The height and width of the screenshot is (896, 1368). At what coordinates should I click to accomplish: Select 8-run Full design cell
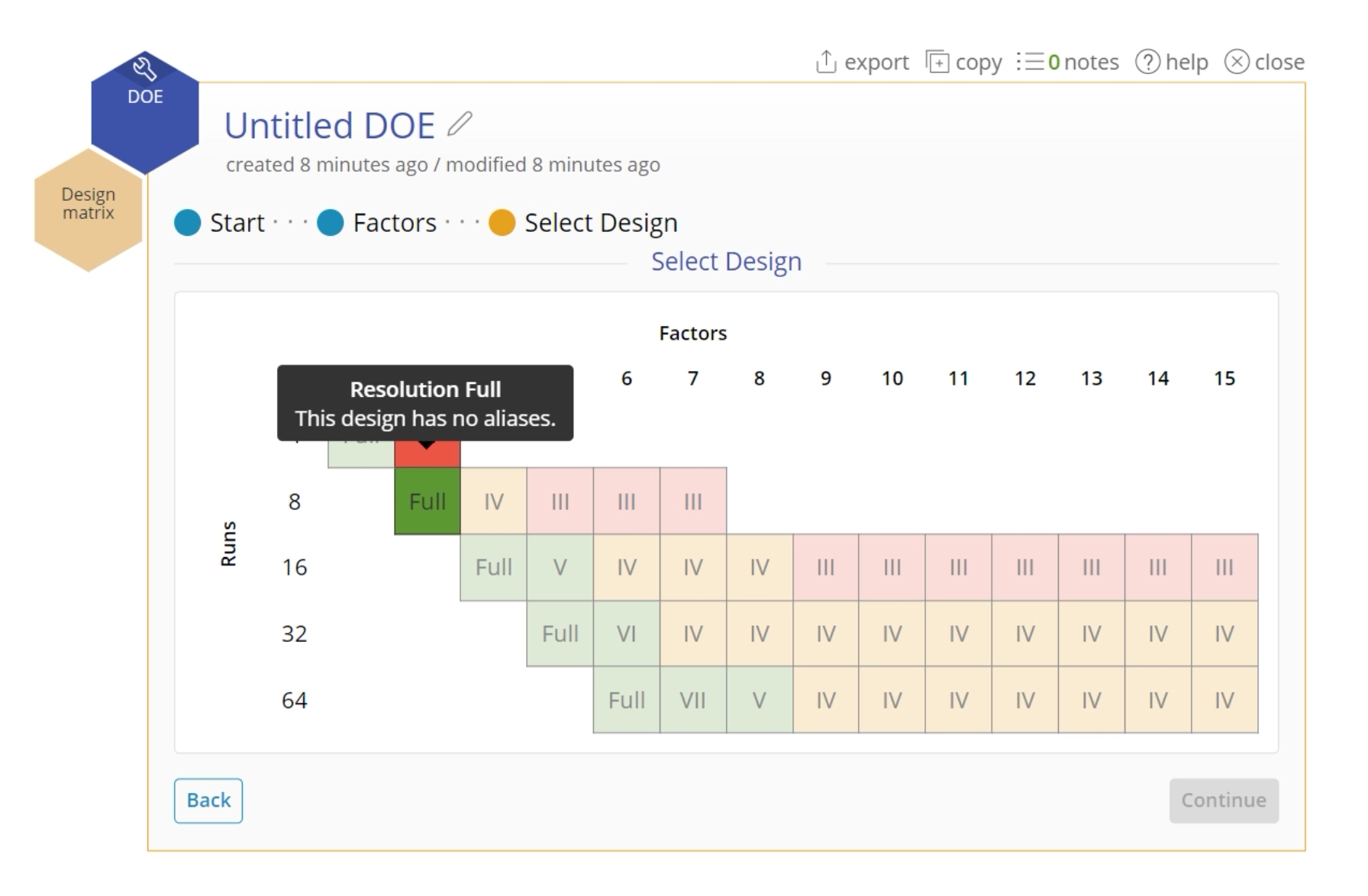coord(427,501)
